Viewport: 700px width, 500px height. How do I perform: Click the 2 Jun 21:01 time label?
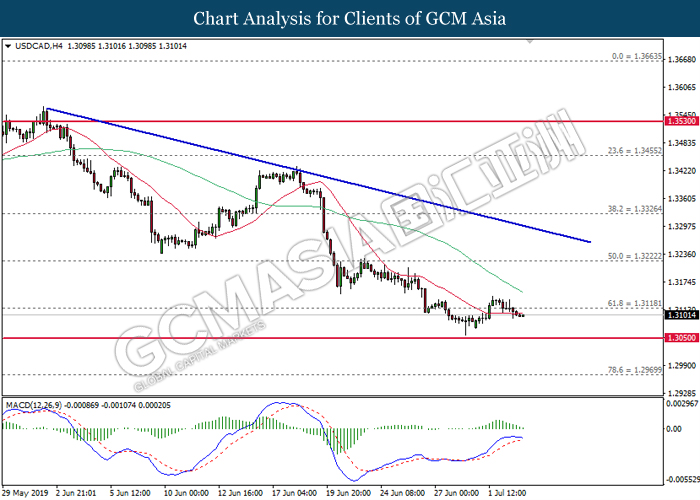(x=76, y=493)
